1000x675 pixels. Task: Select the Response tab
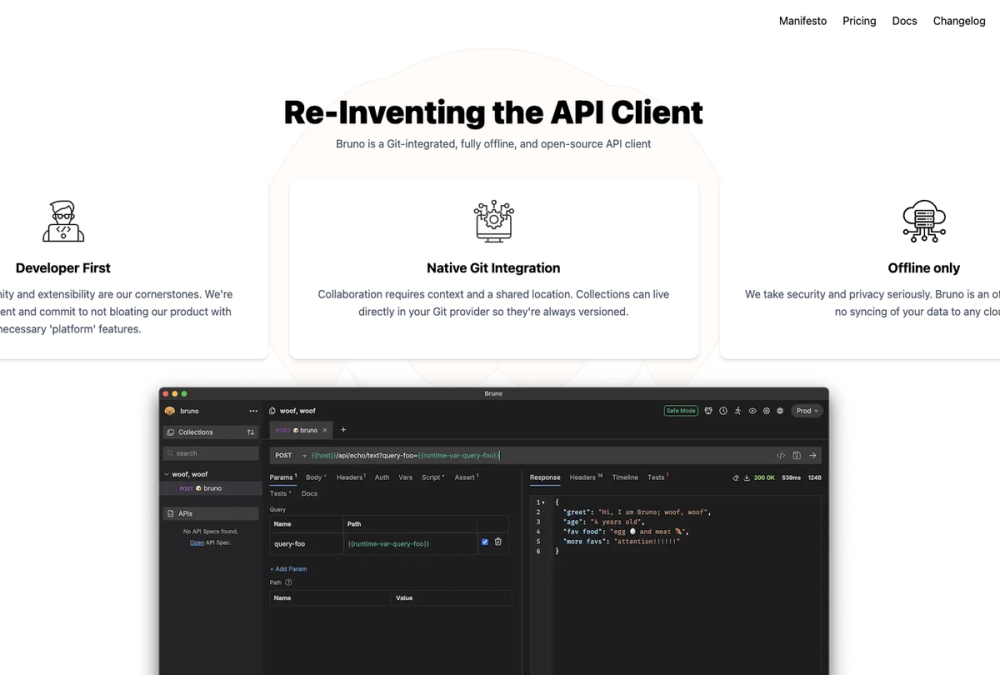(545, 477)
